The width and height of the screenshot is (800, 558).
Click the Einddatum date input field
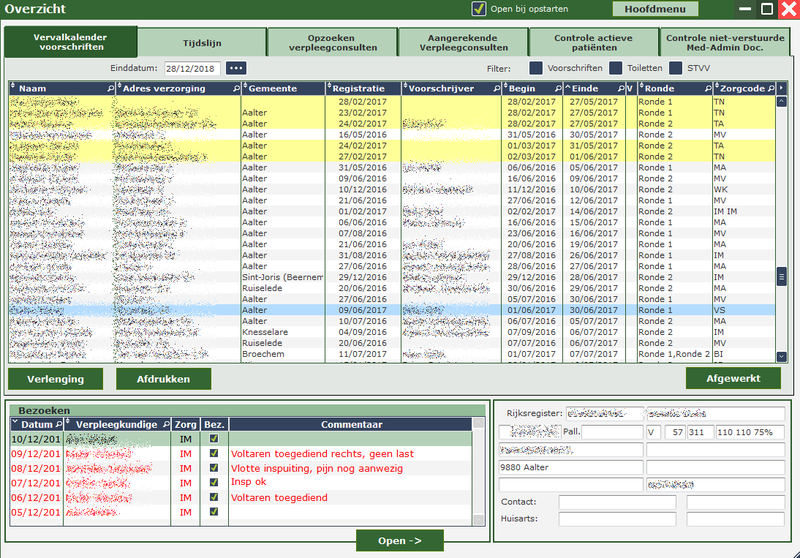click(192, 68)
